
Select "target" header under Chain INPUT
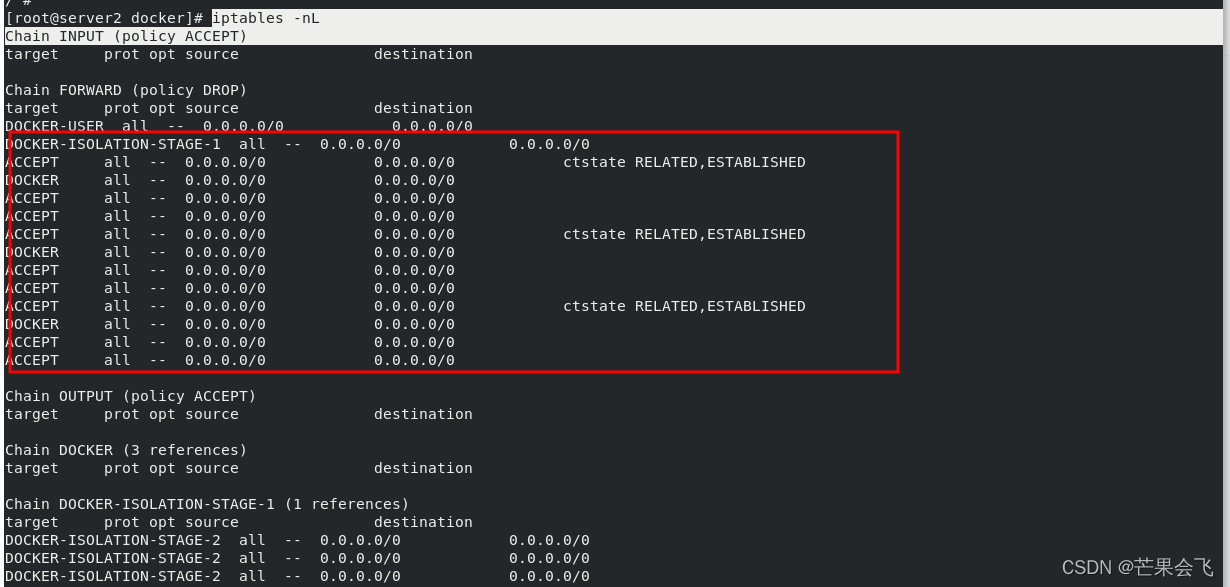tap(32, 54)
